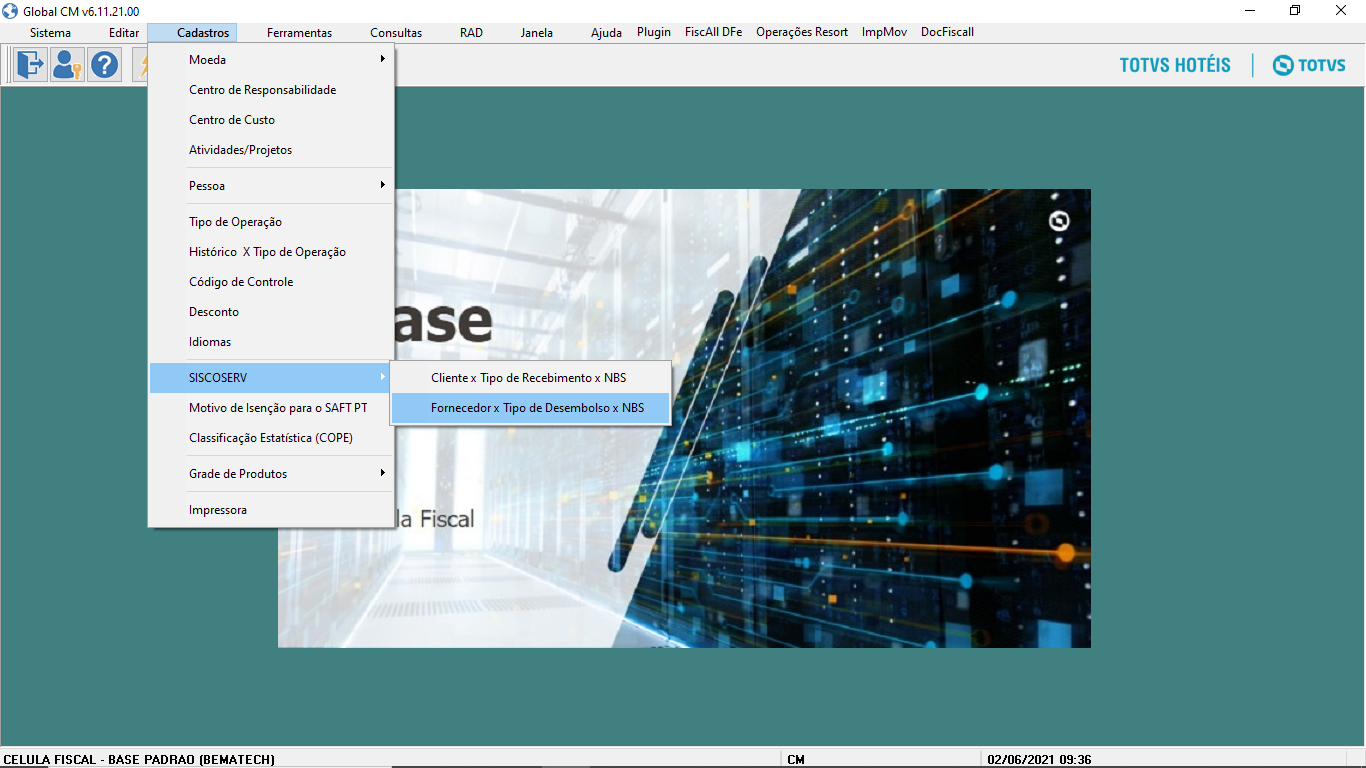Click the TOTVS HOTÉIS text logo
Screen dimensions: 1366x768
(x=1175, y=65)
